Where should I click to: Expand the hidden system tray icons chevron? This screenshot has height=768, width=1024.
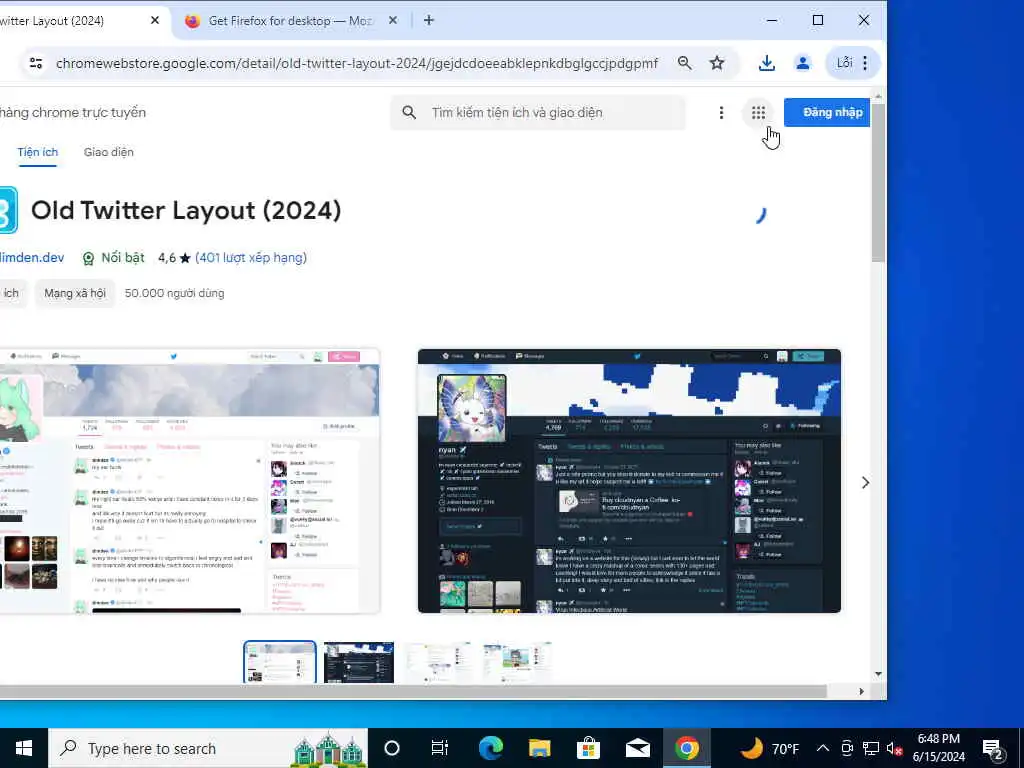tap(823, 748)
